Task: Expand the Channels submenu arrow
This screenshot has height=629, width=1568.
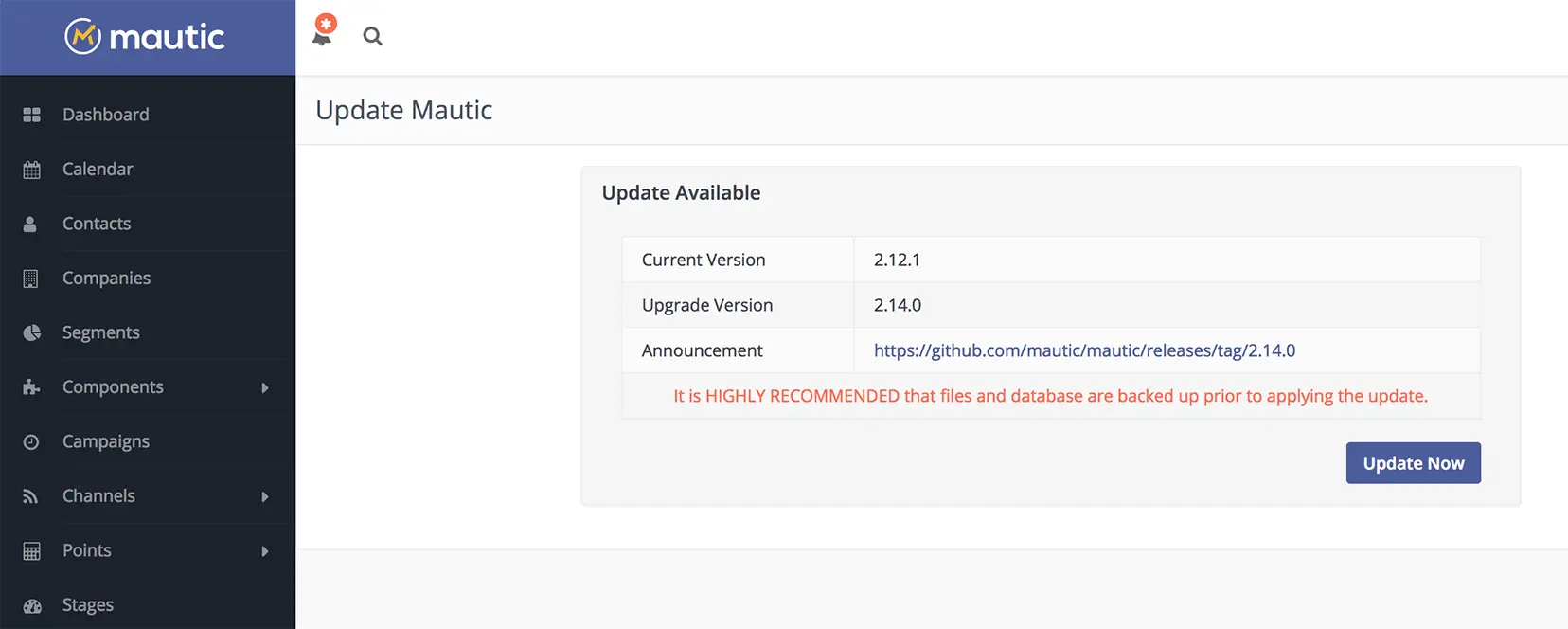Action: click(265, 496)
